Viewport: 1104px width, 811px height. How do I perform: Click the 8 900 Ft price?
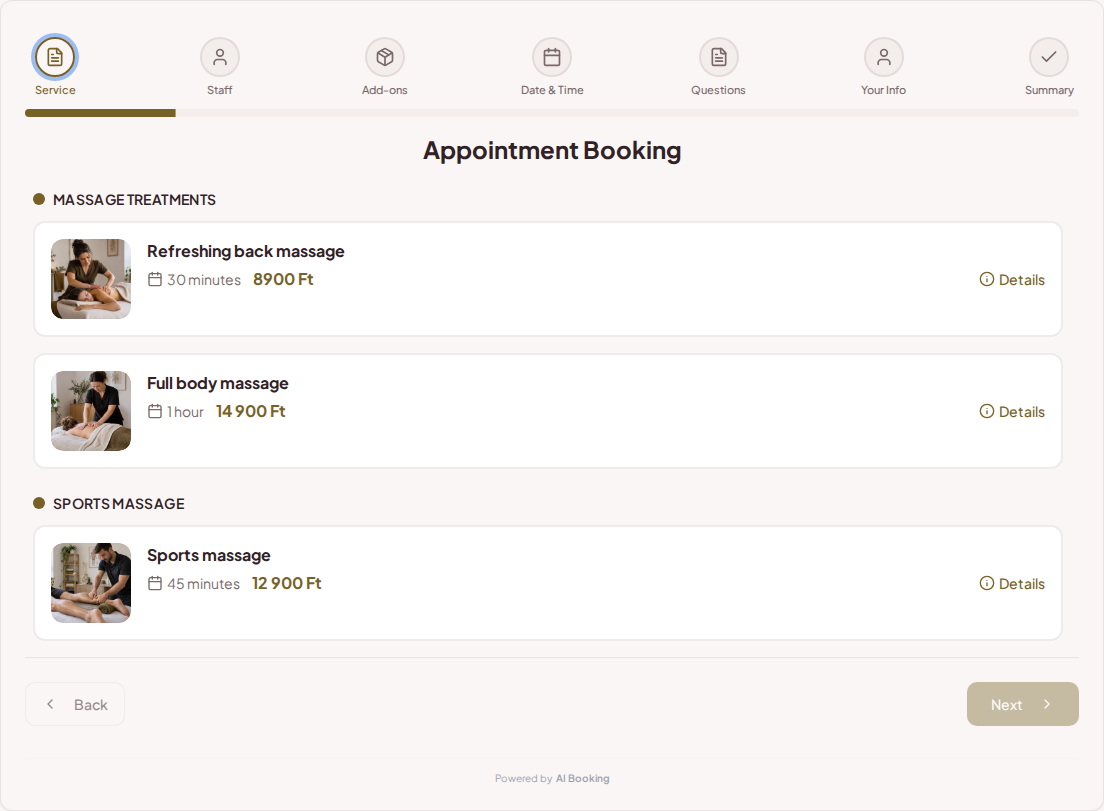coord(283,279)
